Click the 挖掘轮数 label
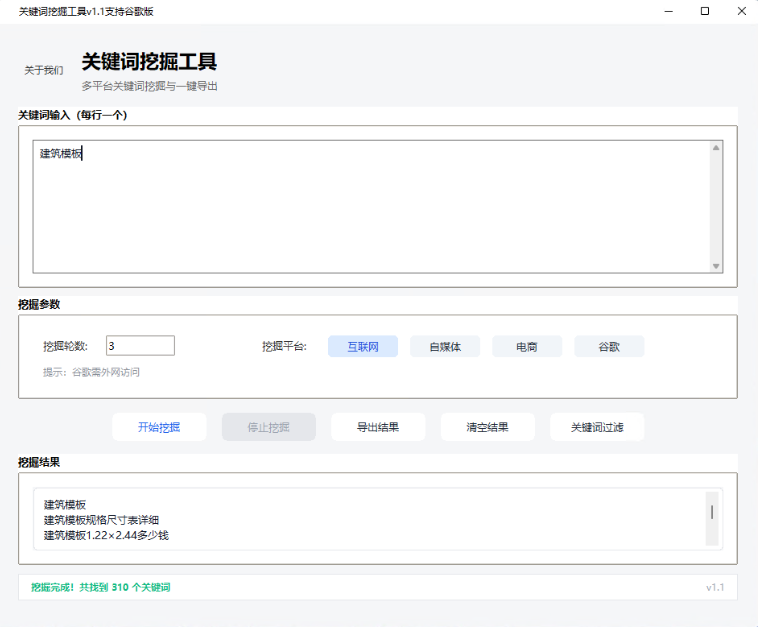Viewport: 758px width, 627px height. tap(65, 346)
